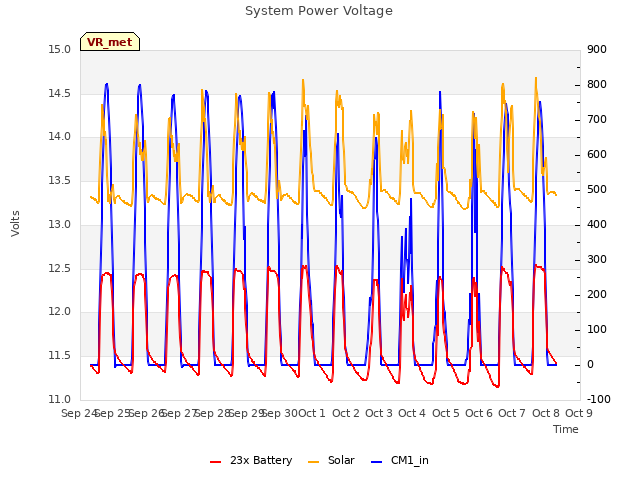Click the Oct 5 x-axis tick label
640x480 pixels.
(x=446, y=413)
